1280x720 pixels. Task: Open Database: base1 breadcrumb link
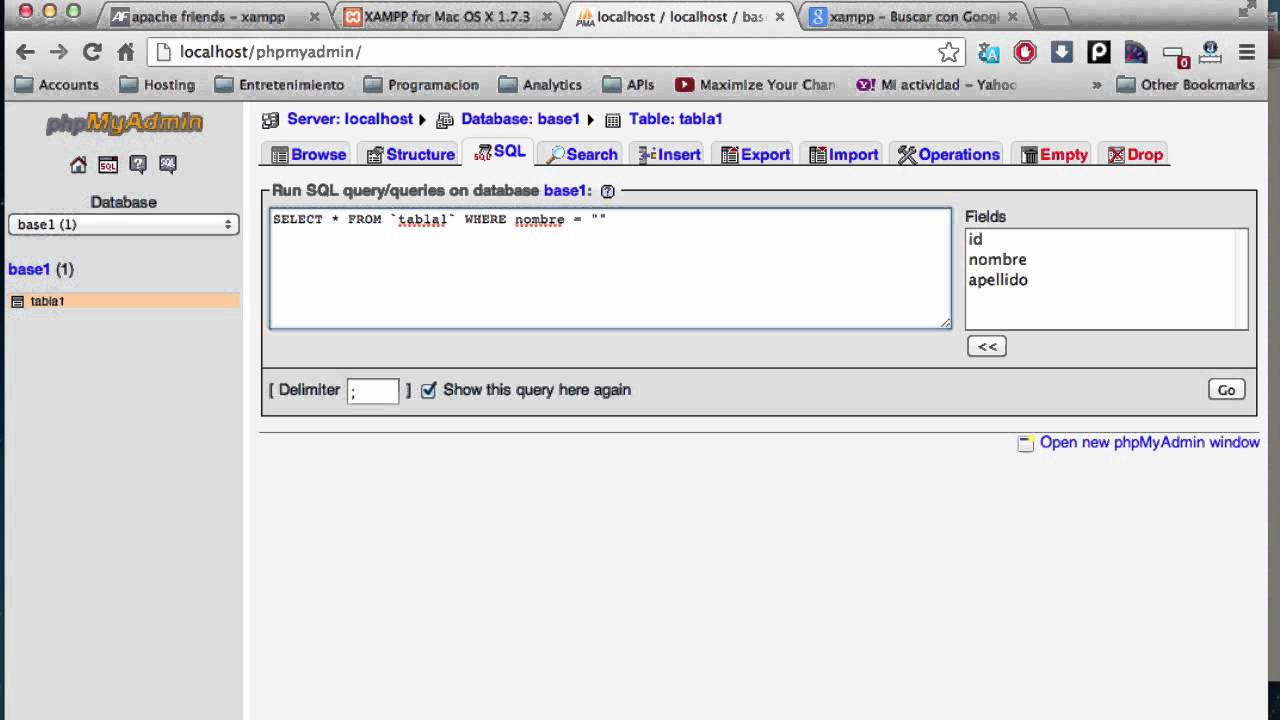click(x=520, y=119)
